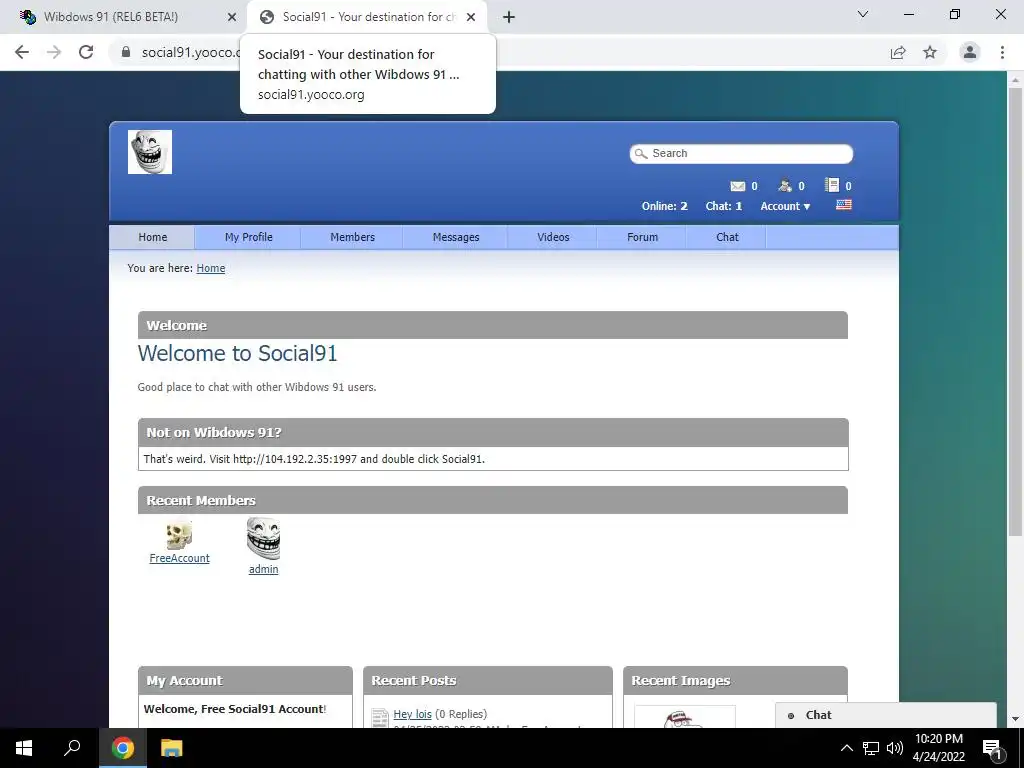Select the Home menu item
This screenshot has height=768, width=1024.
tap(152, 237)
